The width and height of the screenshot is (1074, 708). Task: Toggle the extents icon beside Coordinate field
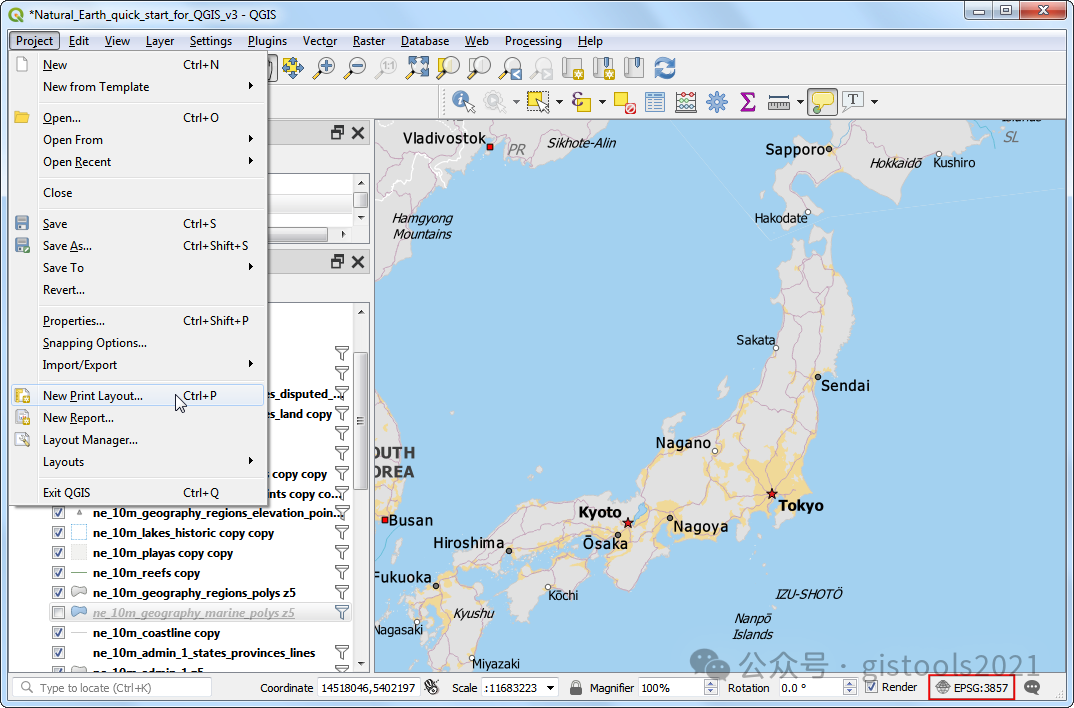(x=432, y=687)
